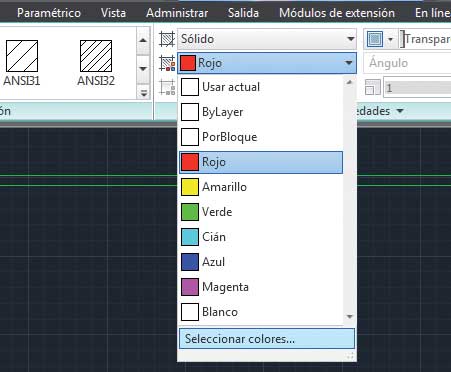Collapse the Rojo color dropdown arrow
Image resolution: width=451 pixels, height=372 pixels.
(x=349, y=63)
